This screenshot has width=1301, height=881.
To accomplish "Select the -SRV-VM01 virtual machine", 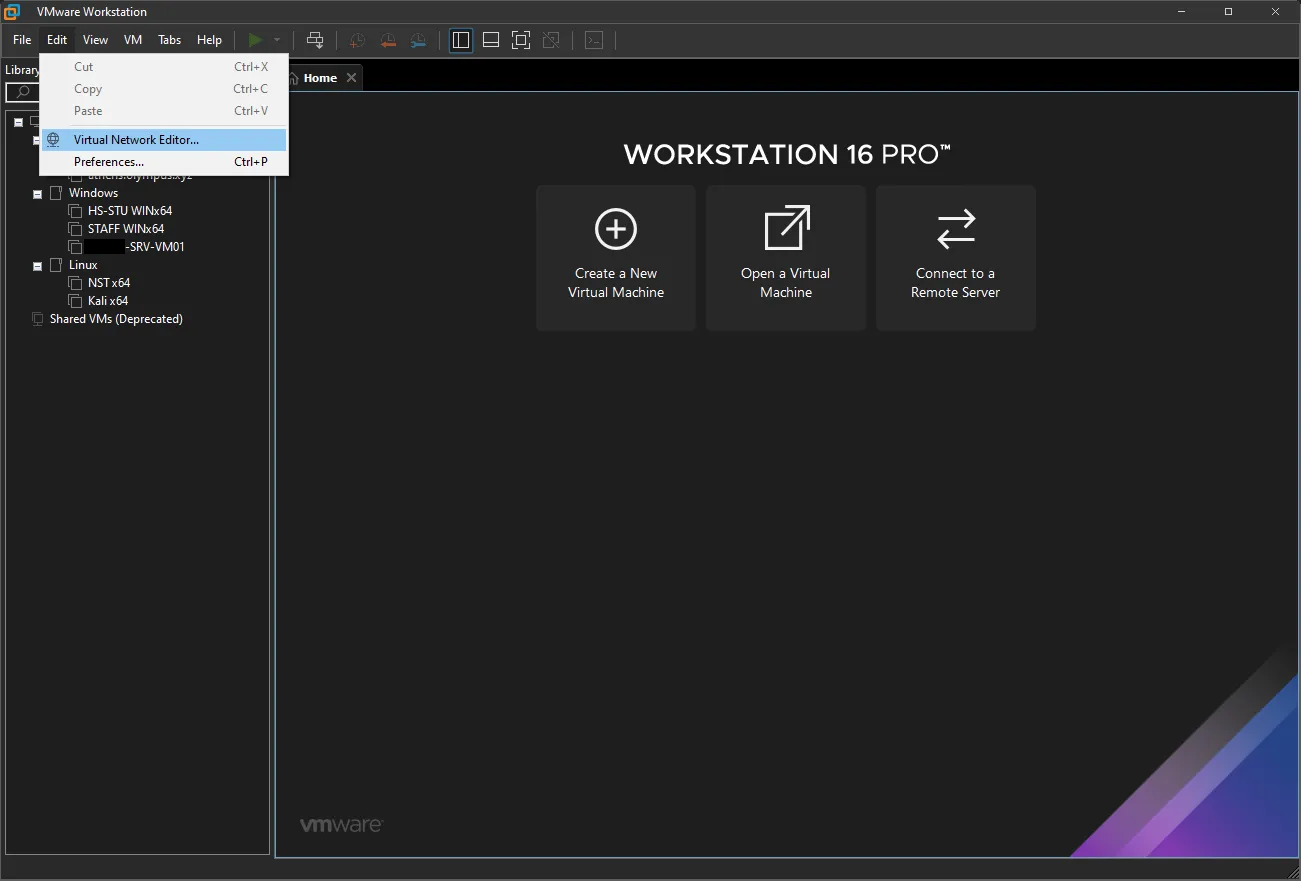I will click(135, 247).
